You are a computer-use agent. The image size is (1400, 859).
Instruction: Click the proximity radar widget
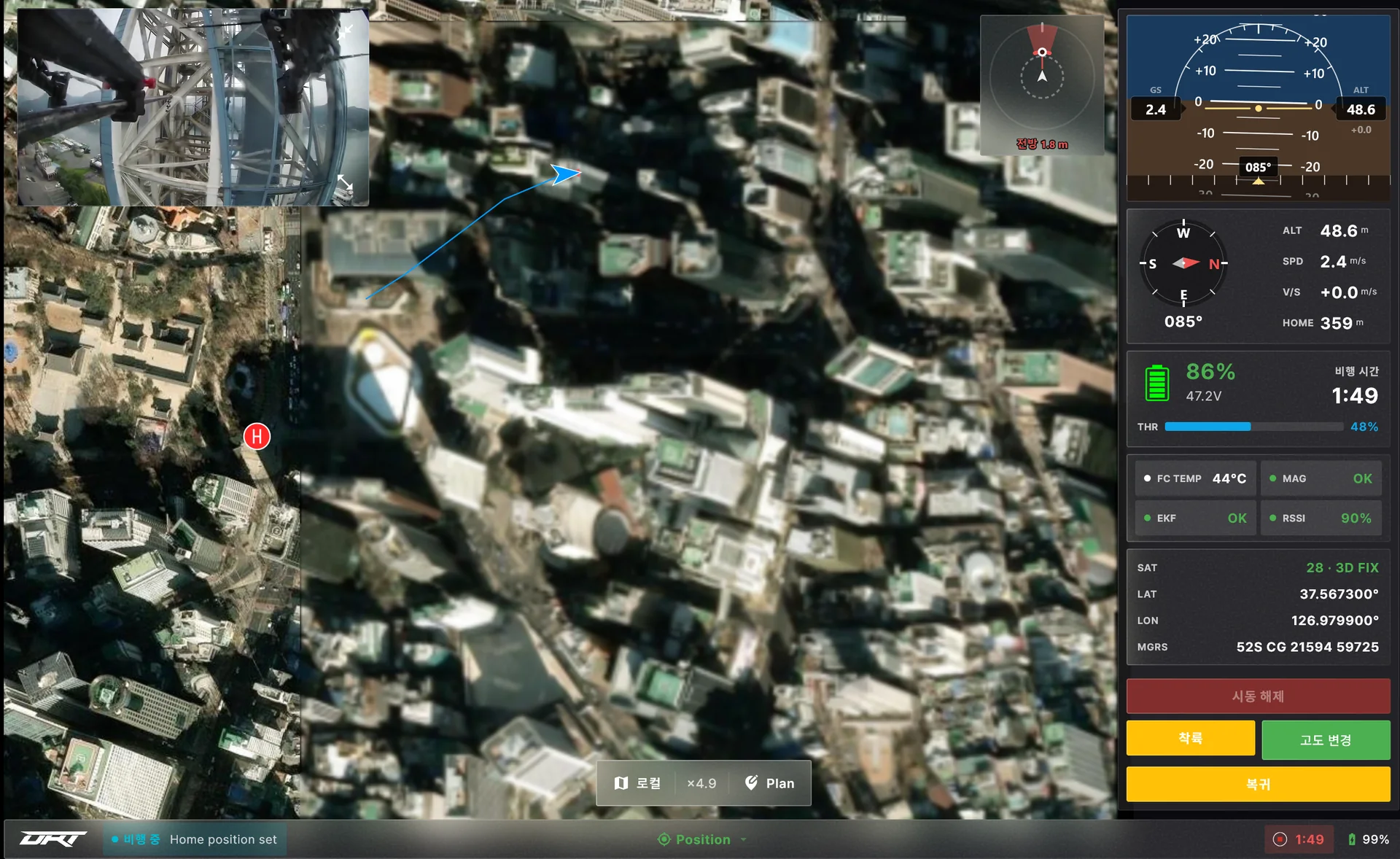click(x=1042, y=85)
